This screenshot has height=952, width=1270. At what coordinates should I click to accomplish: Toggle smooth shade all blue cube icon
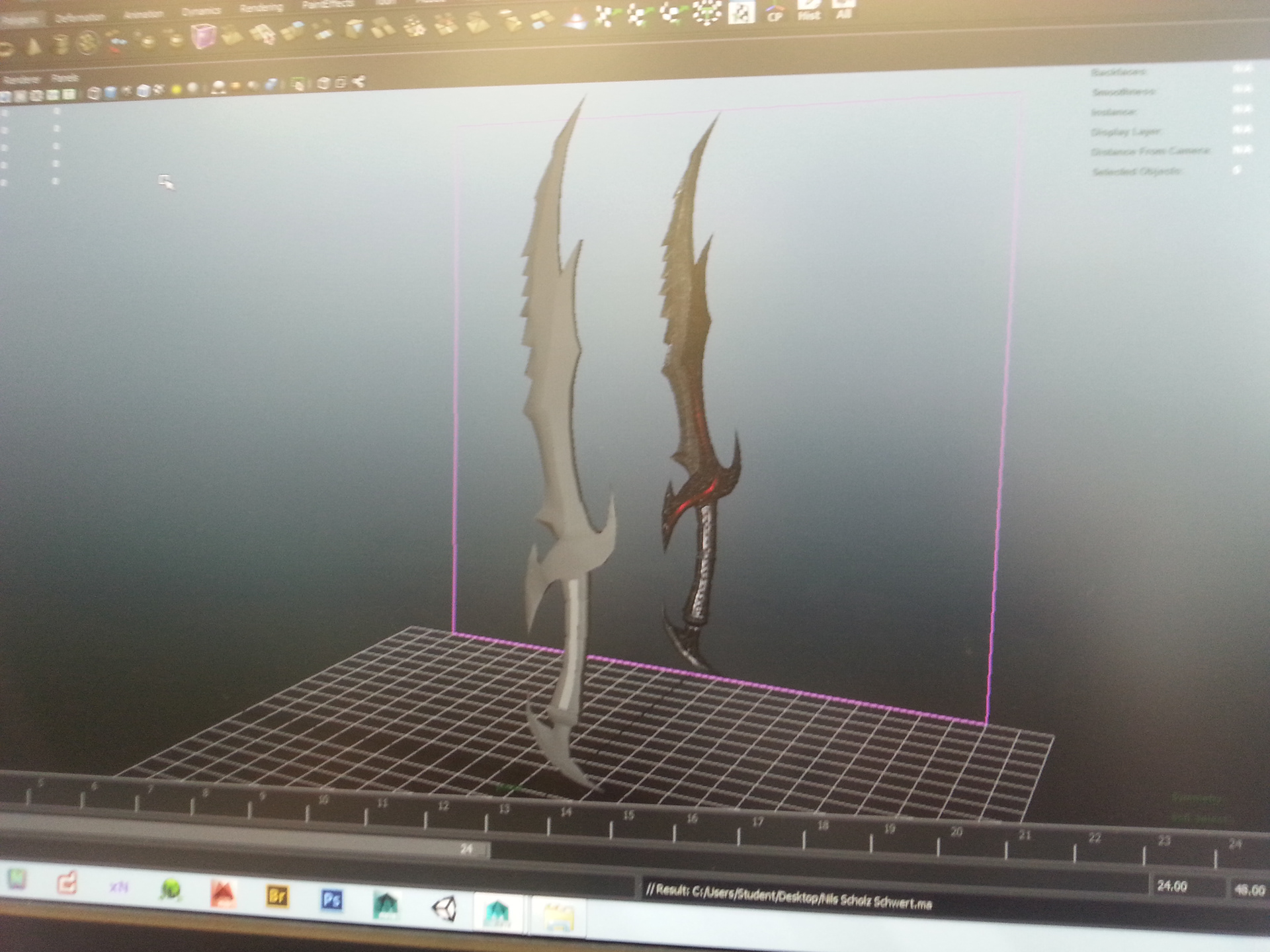[110, 93]
